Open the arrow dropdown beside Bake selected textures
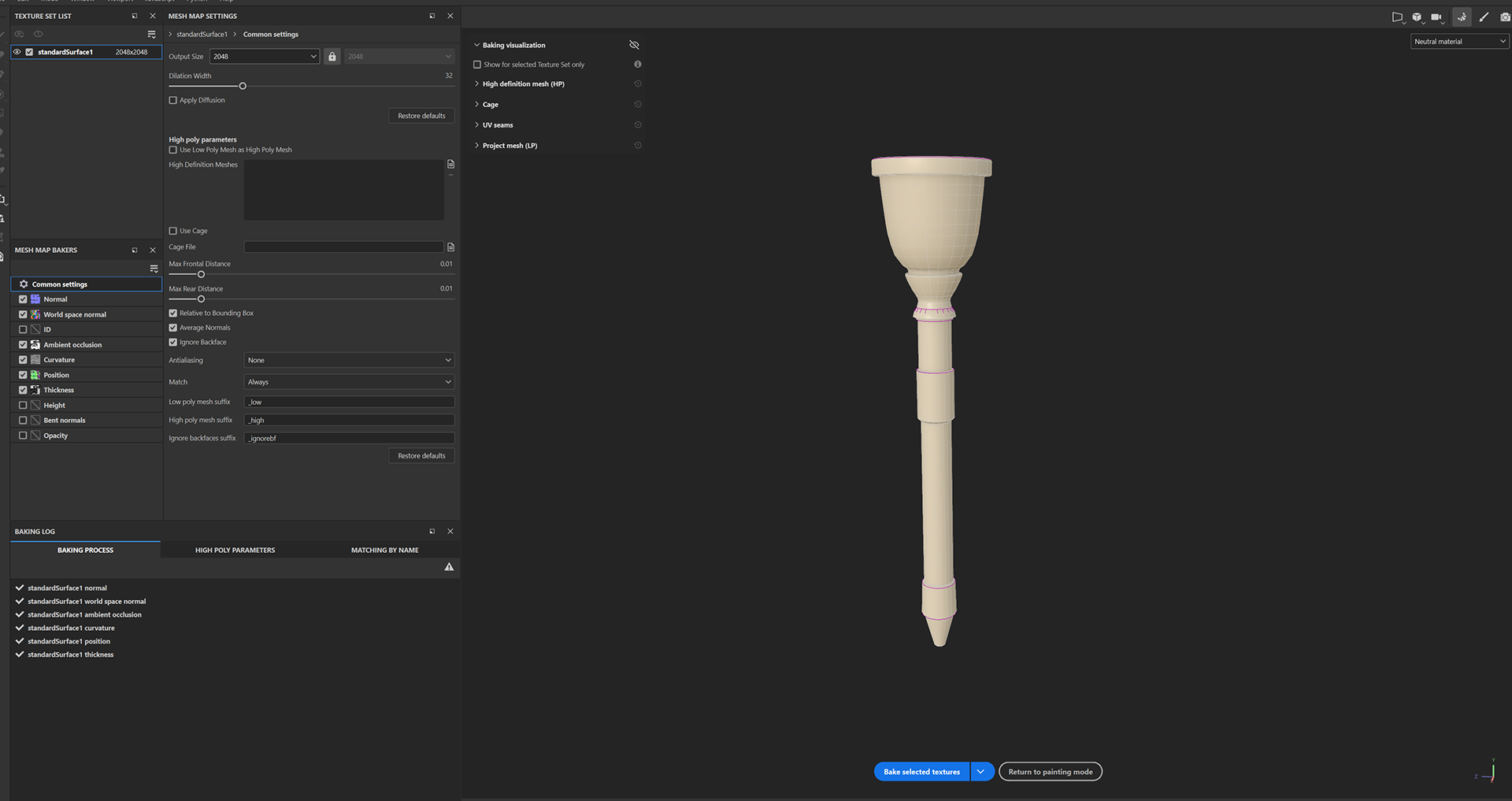Screen dimensions: 1512x801 click(981, 772)
